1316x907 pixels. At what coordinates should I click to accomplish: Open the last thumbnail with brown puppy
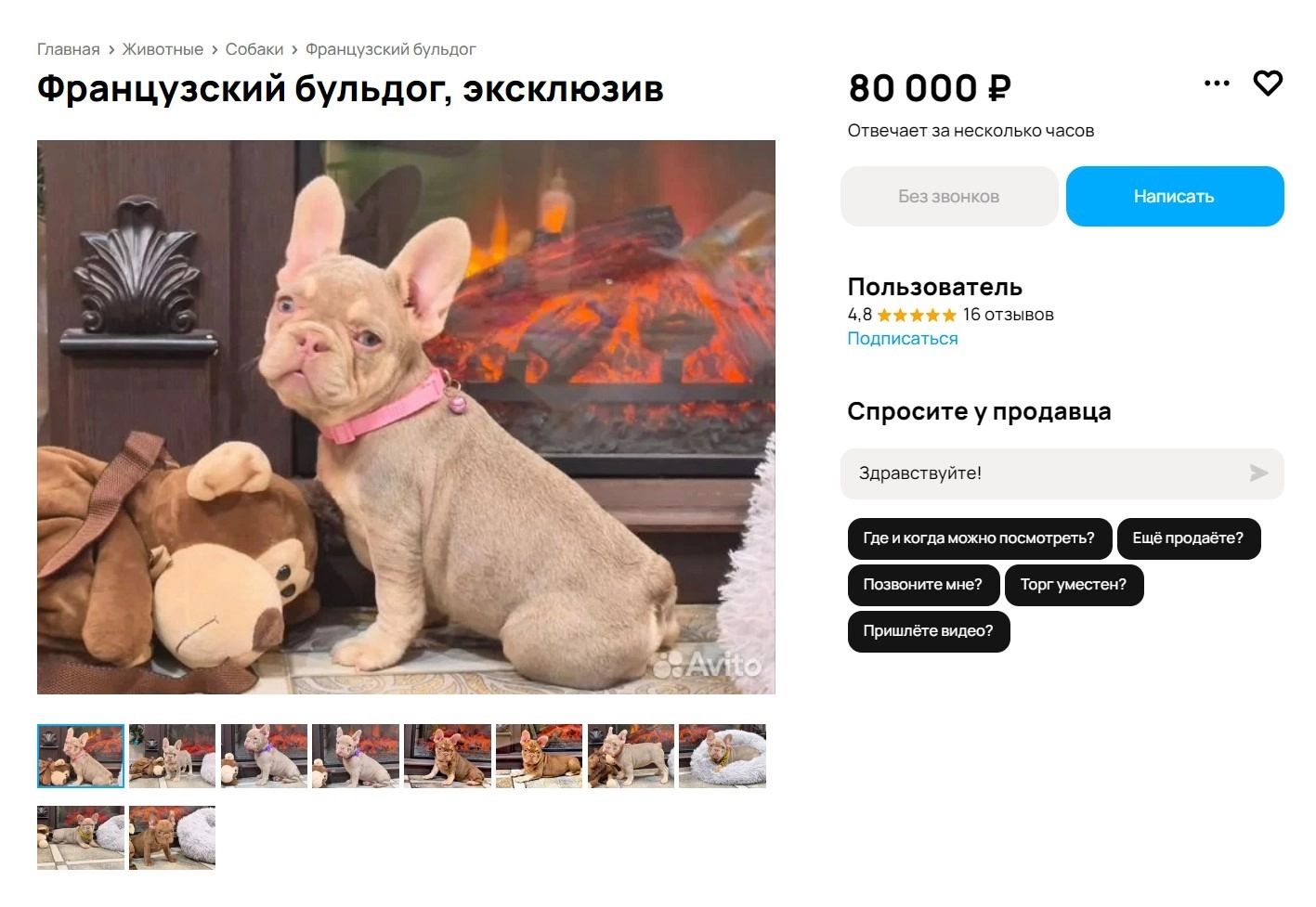tap(172, 837)
